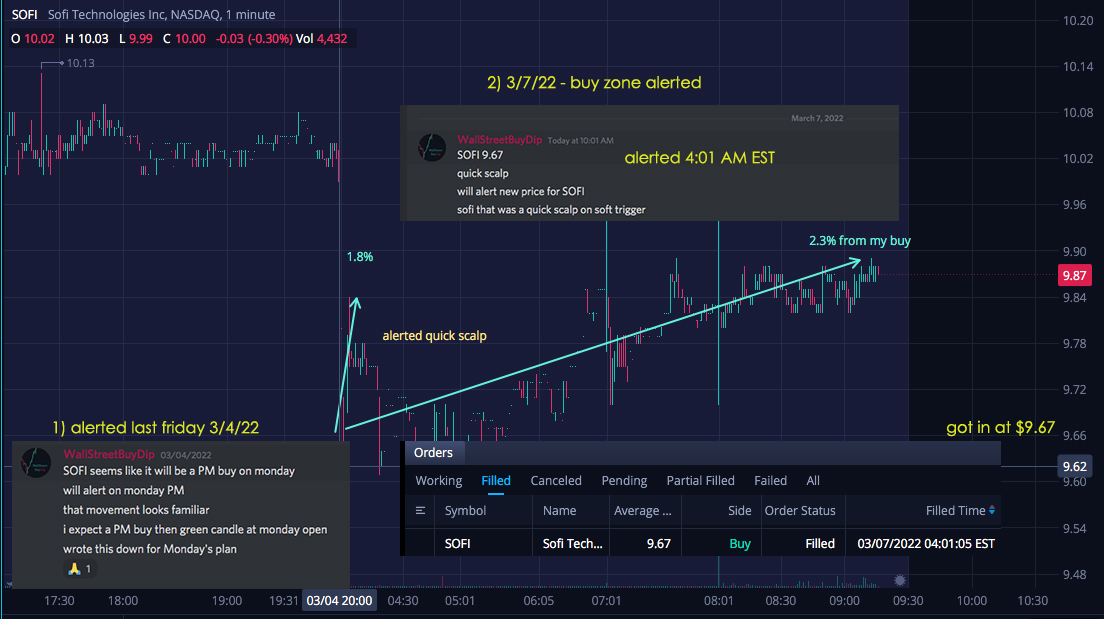1104x619 pixels.
Task: Switch to the Canceled orders tab
Action: (x=556, y=480)
